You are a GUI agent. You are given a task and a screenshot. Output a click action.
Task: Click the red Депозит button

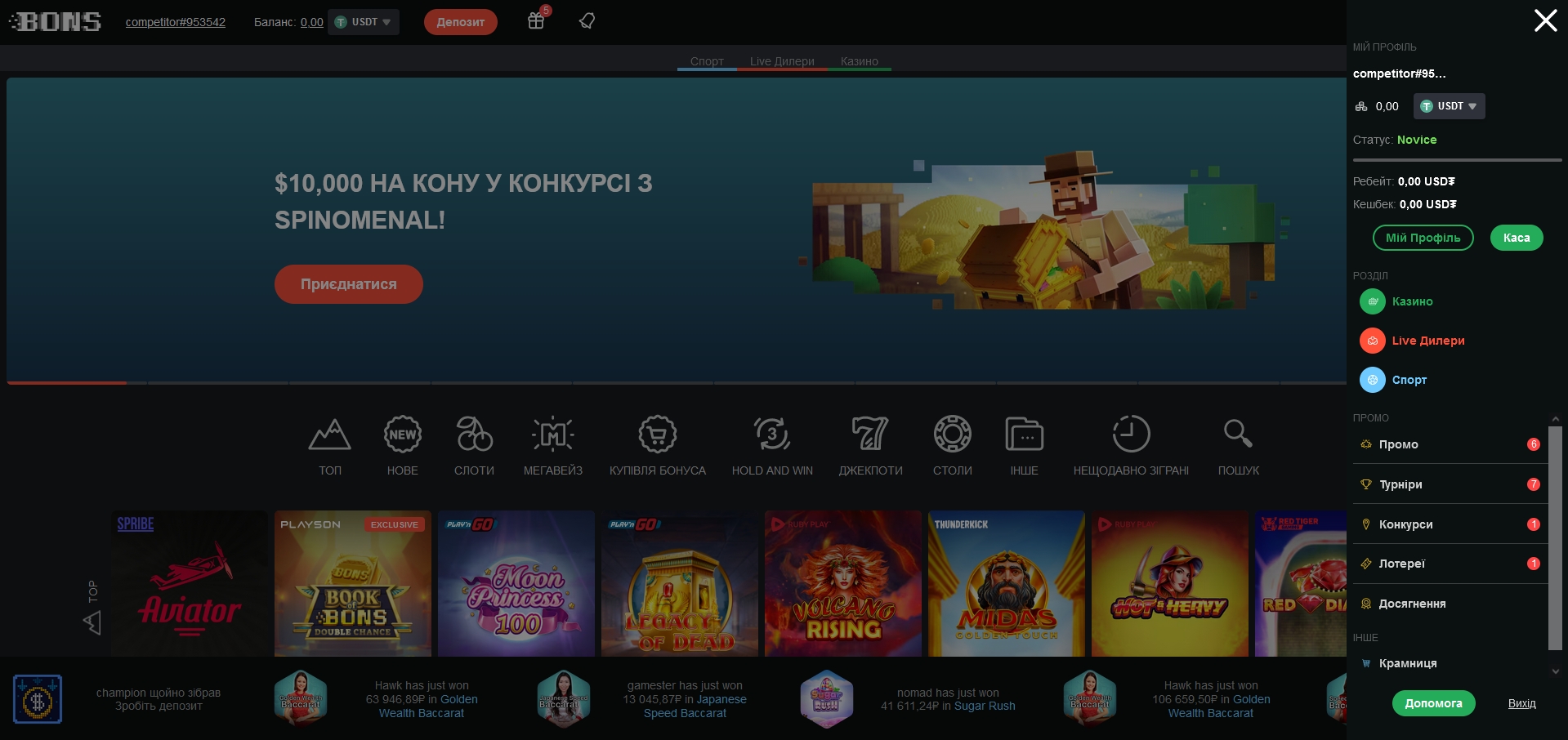460,22
